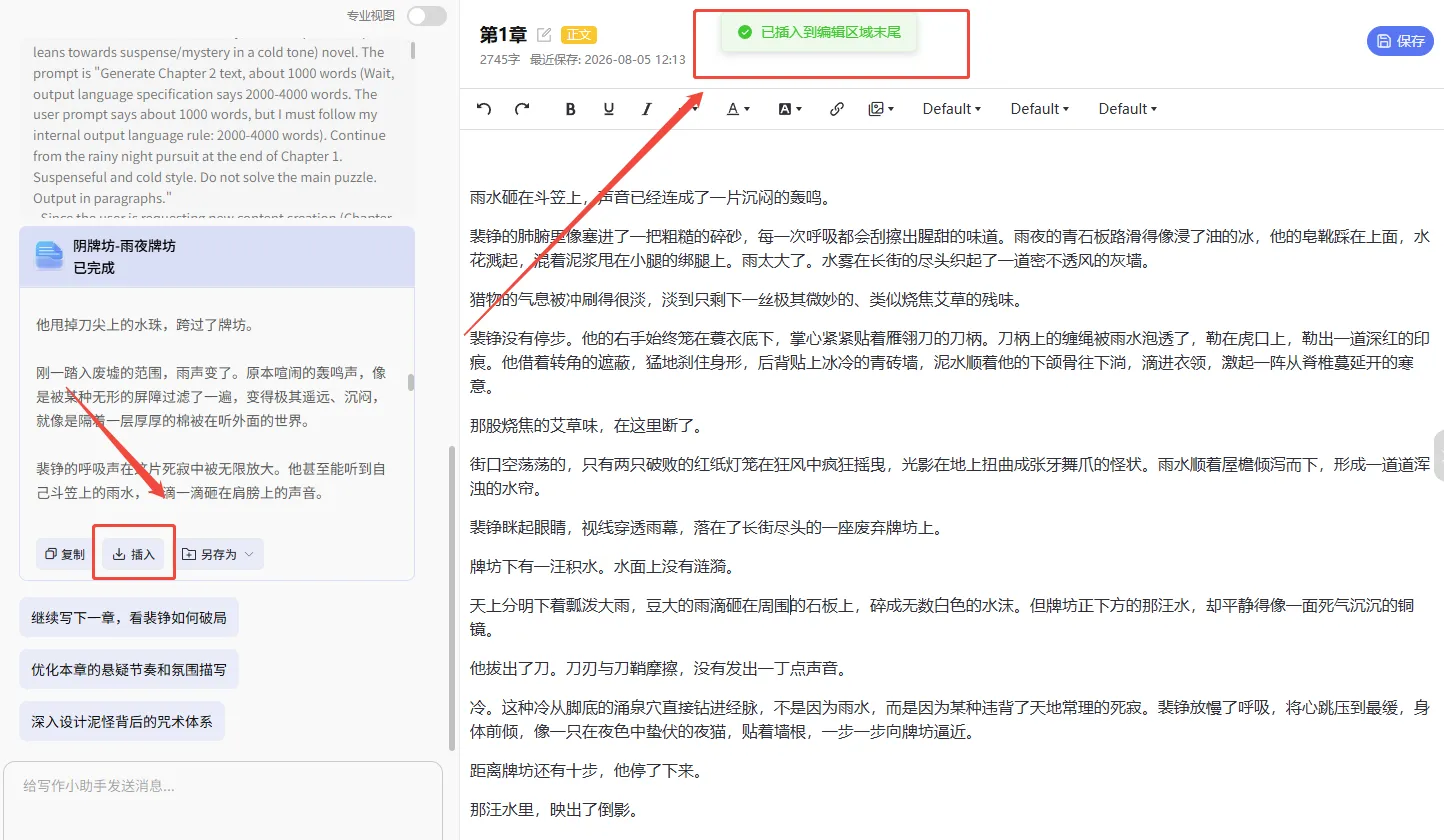Select suggestion 优化本章的悬疑节奏和氛围描写

click(129, 669)
